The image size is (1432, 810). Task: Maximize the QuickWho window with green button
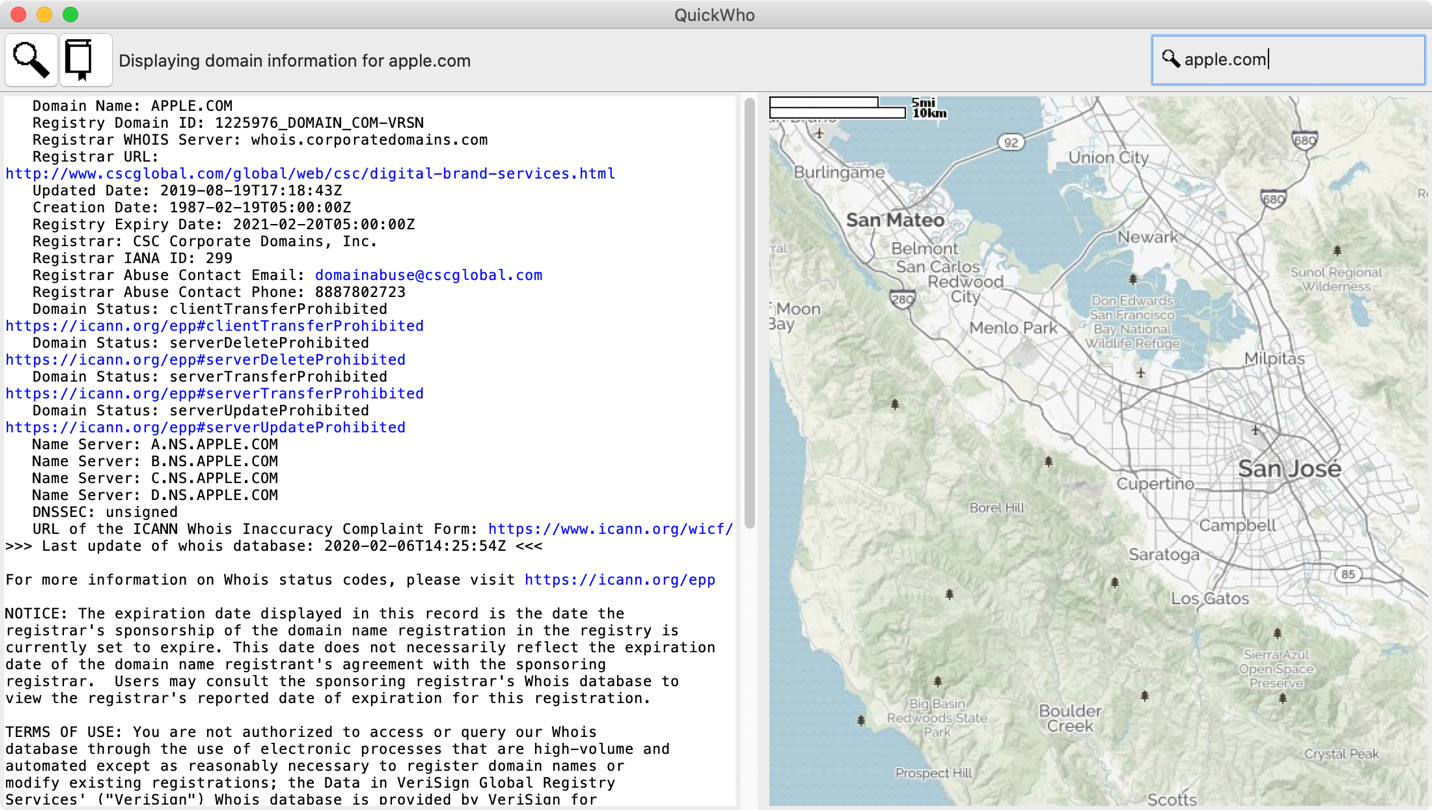pos(70,14)
